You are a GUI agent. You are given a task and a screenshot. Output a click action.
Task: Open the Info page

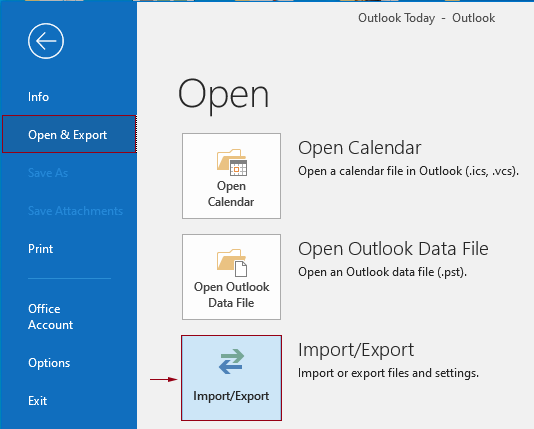pyautogui.click(x=38, y=97)
